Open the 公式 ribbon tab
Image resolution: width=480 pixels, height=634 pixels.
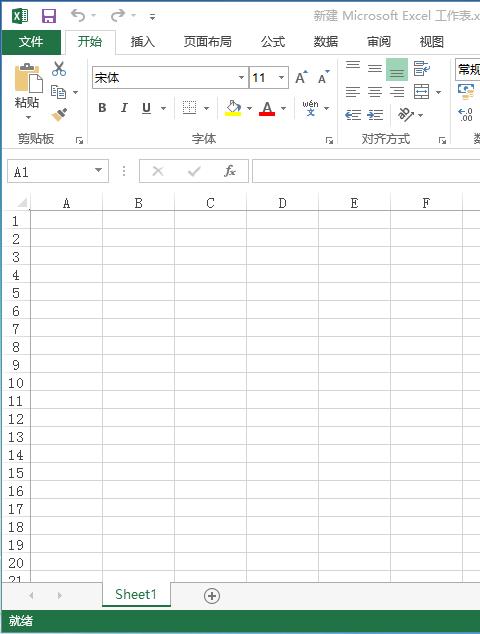[273, 42]
